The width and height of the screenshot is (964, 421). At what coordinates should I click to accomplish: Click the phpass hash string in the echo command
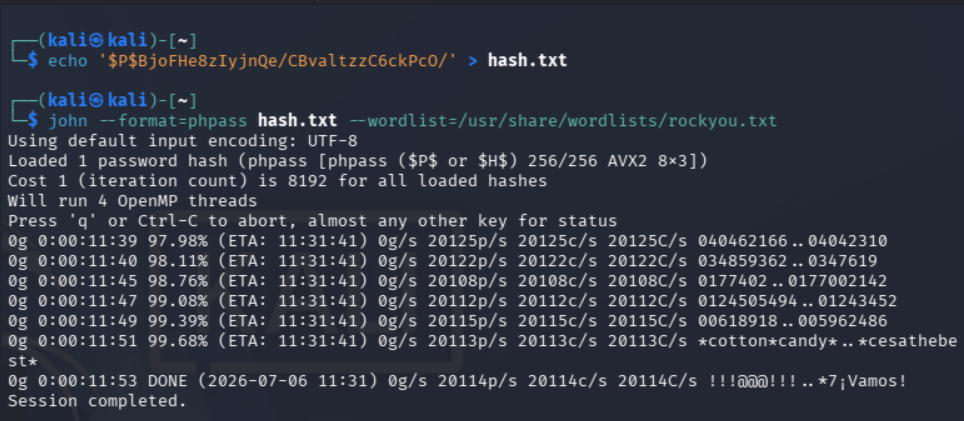(x=278, y=61)
